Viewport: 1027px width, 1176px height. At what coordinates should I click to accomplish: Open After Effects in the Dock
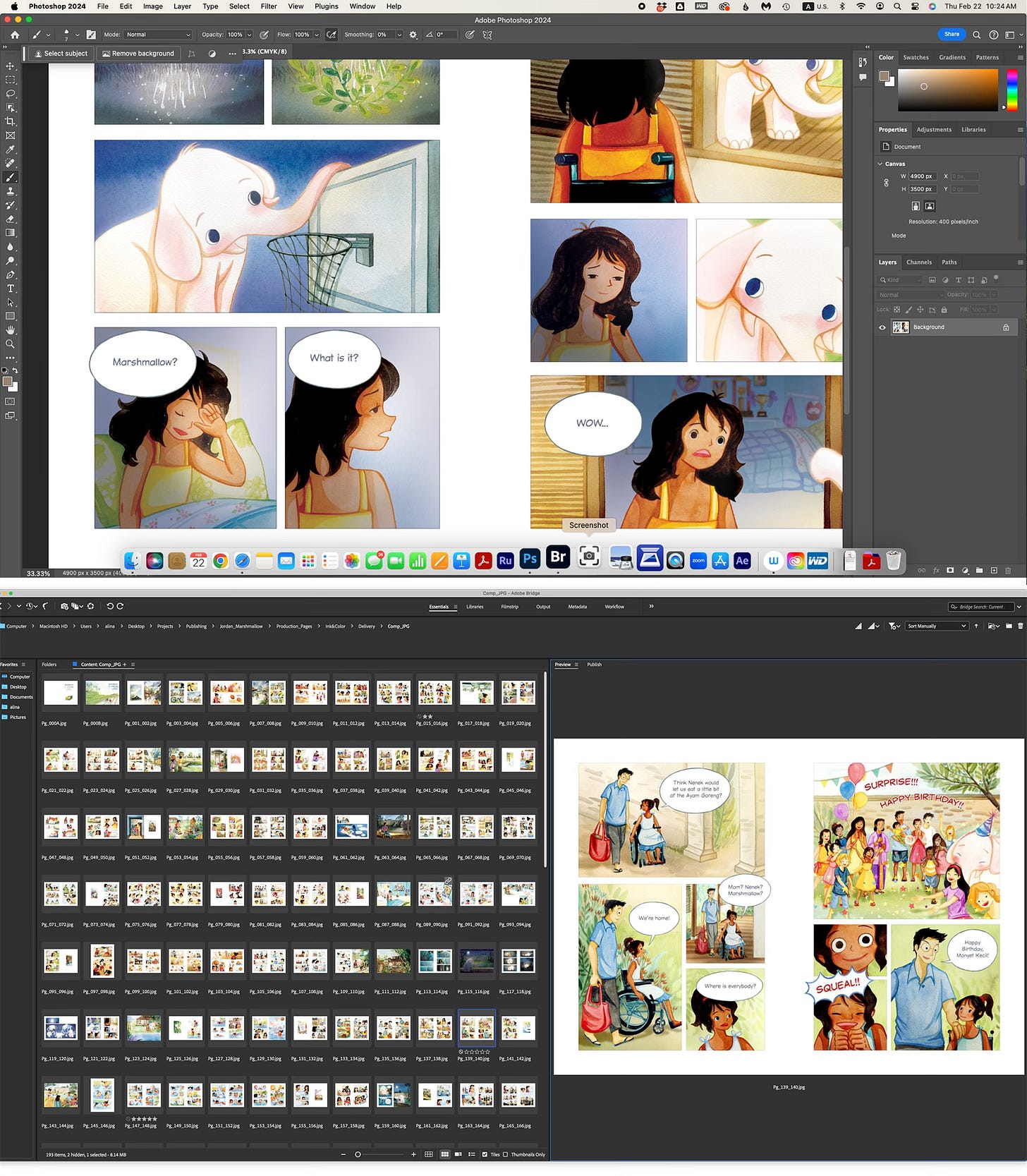coord(742,561)
